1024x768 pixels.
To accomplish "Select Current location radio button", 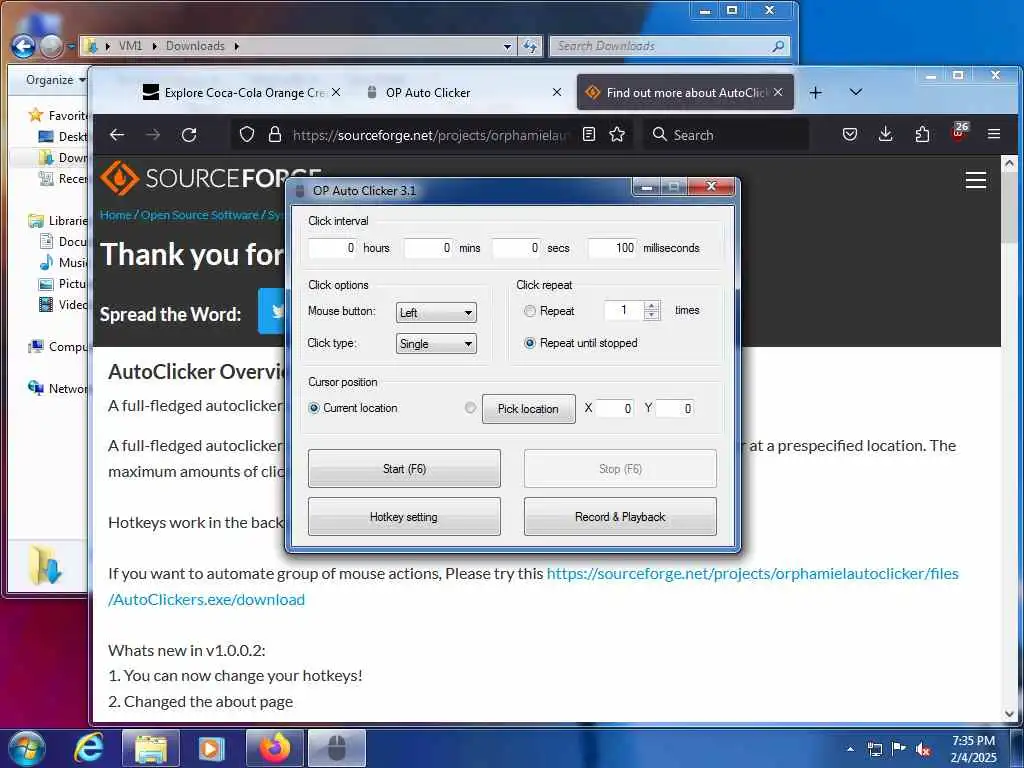I will point(313,408).
